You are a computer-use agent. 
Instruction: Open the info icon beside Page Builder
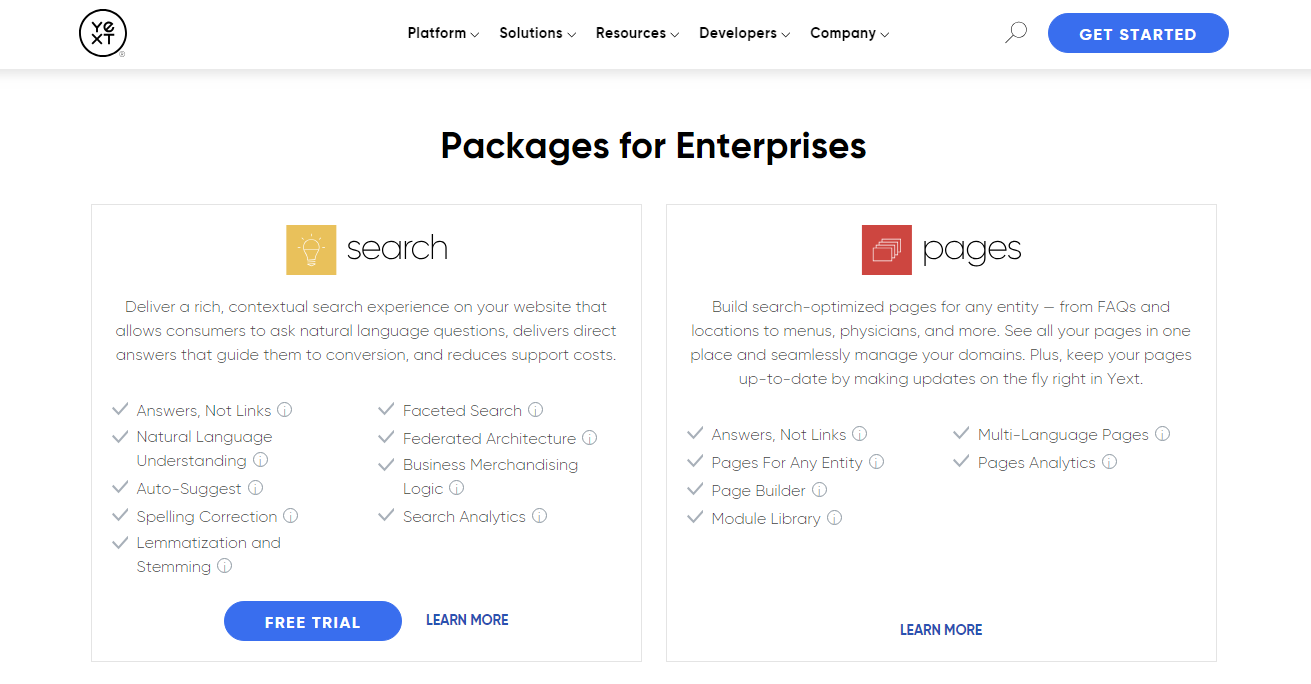tap(820, 490)
